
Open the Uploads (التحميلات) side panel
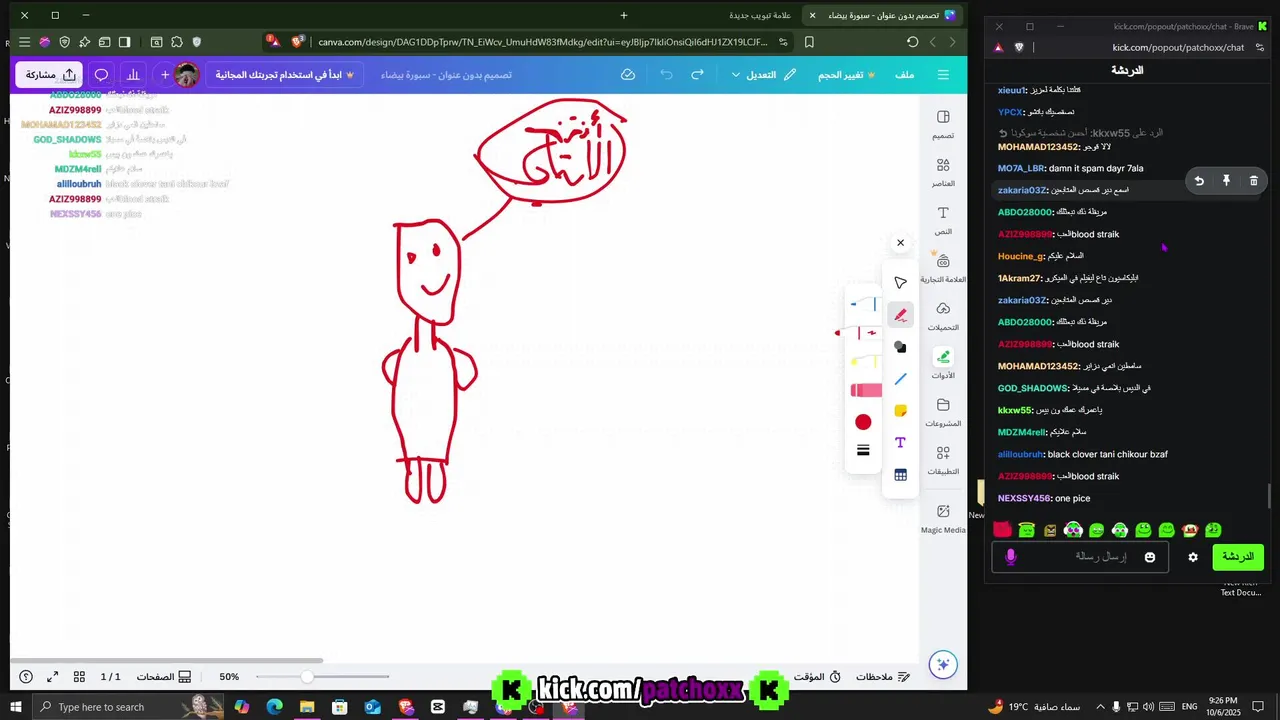(943, 316)
